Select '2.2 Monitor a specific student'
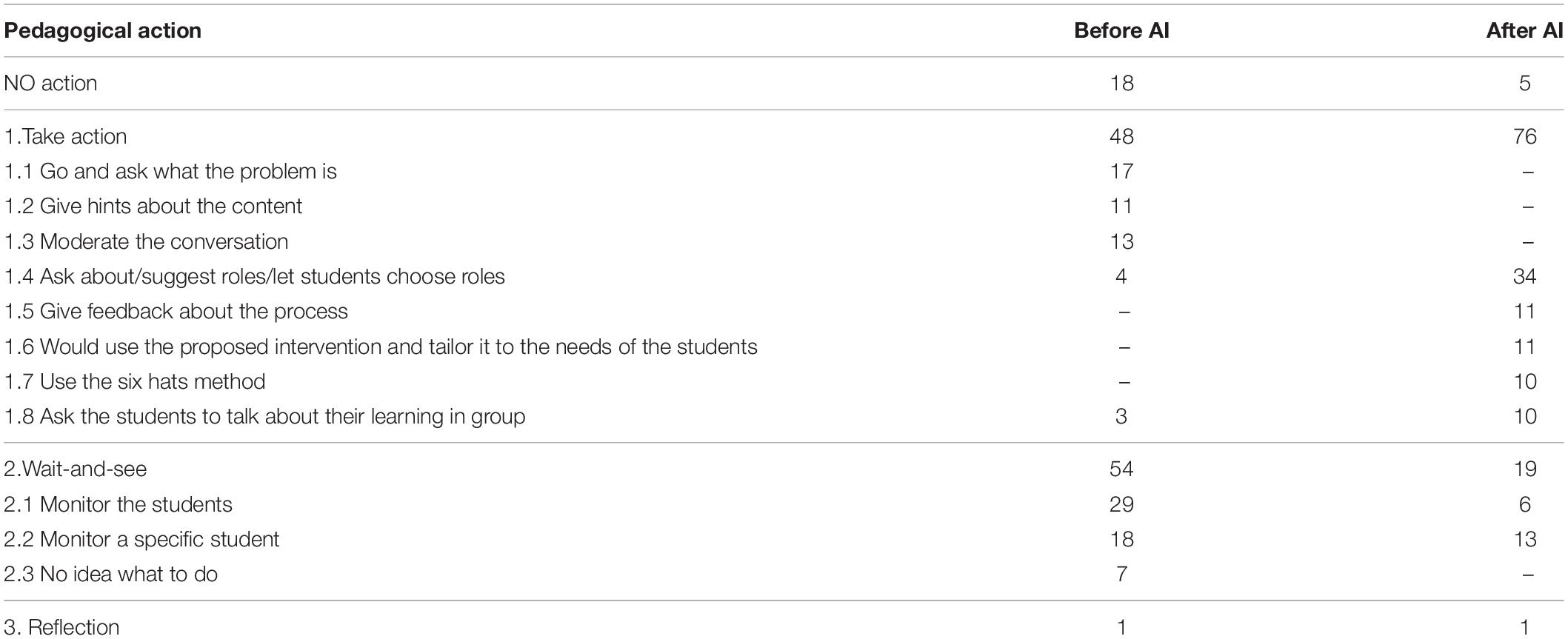The width and height of the screenshot is (1568, 639). (141, 539)
